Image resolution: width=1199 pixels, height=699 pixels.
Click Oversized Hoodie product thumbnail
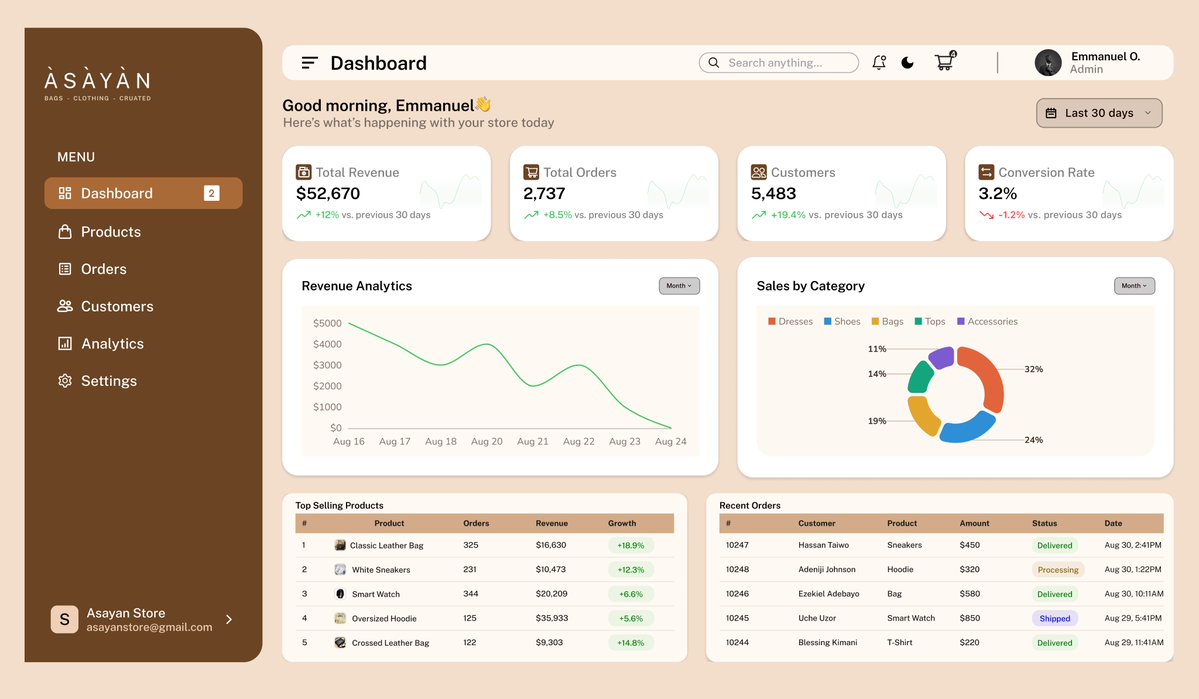pyautogui.click(x=340, y=618)
